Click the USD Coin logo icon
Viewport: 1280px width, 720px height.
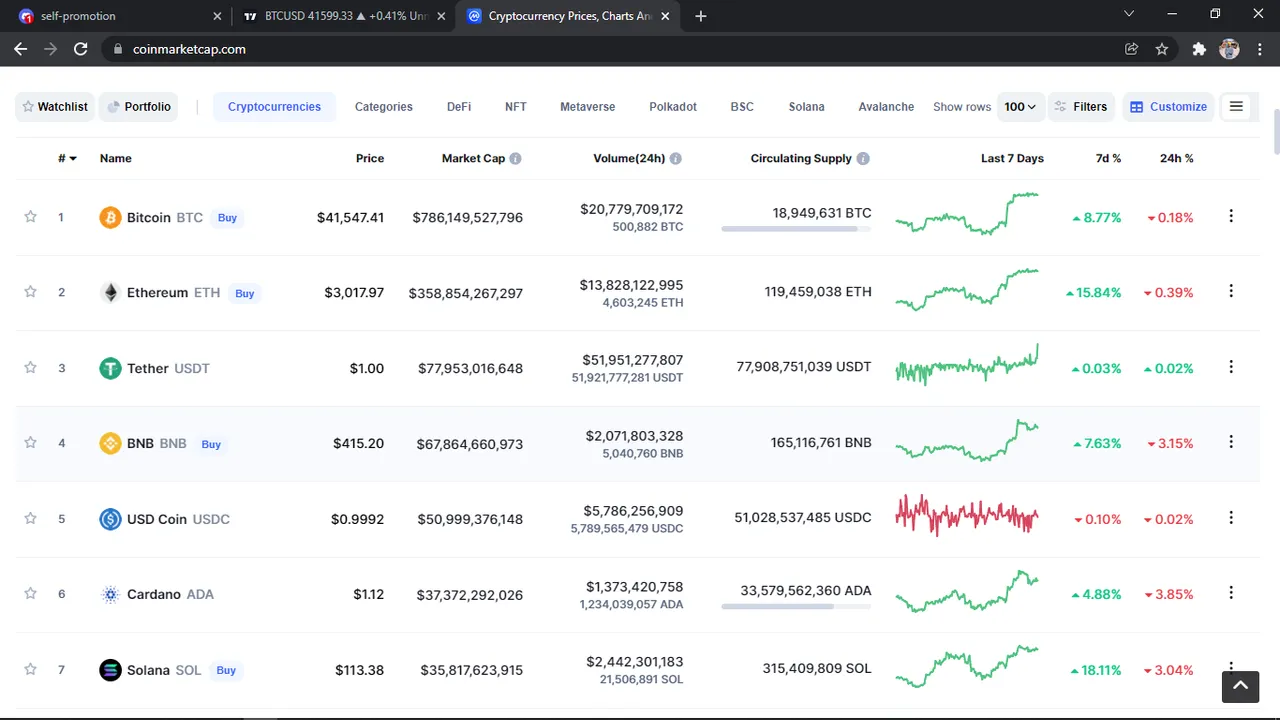tap(110, 519)
